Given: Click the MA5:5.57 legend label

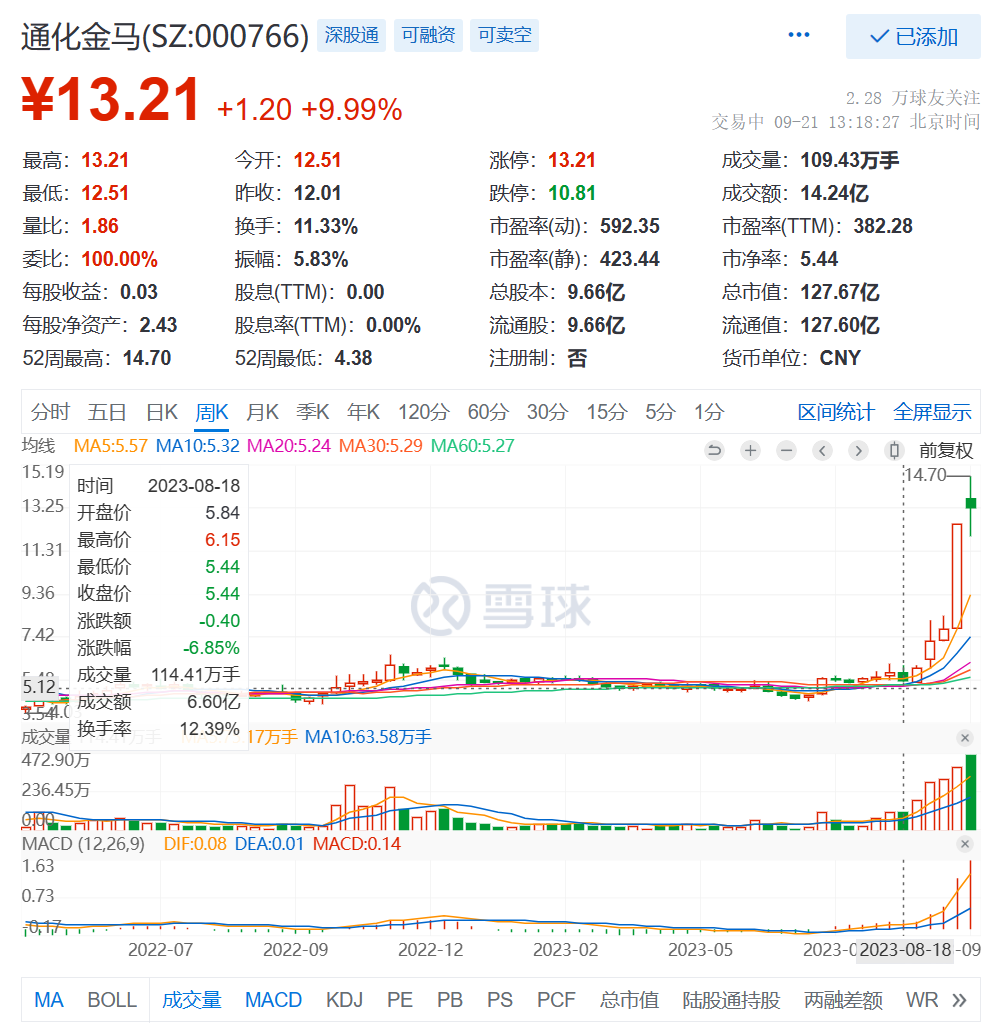Looking at the screenshot, I should pos(110,446).
